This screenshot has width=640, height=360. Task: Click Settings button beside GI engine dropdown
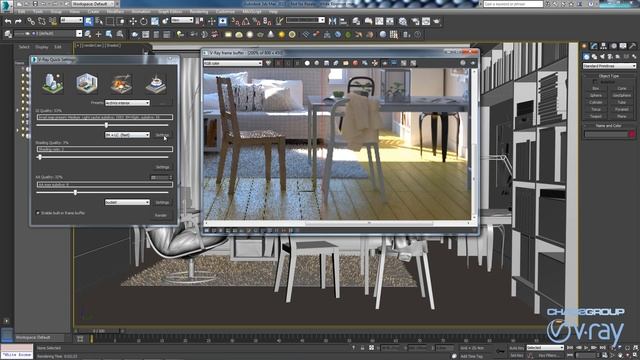(x=162, y=135)
